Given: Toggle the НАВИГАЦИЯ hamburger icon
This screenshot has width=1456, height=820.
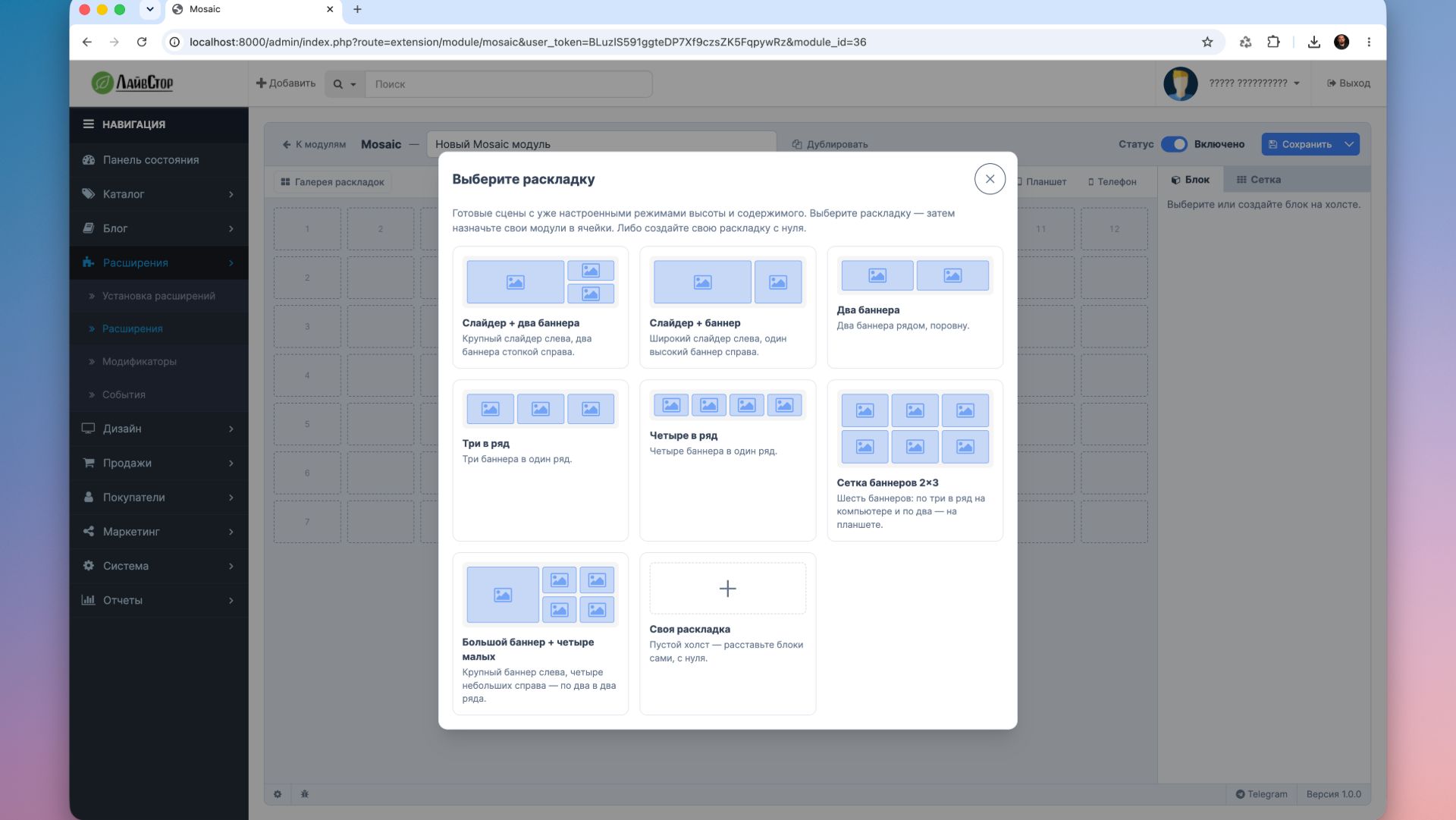Looking at the screenshot, I should pos(88,124).
